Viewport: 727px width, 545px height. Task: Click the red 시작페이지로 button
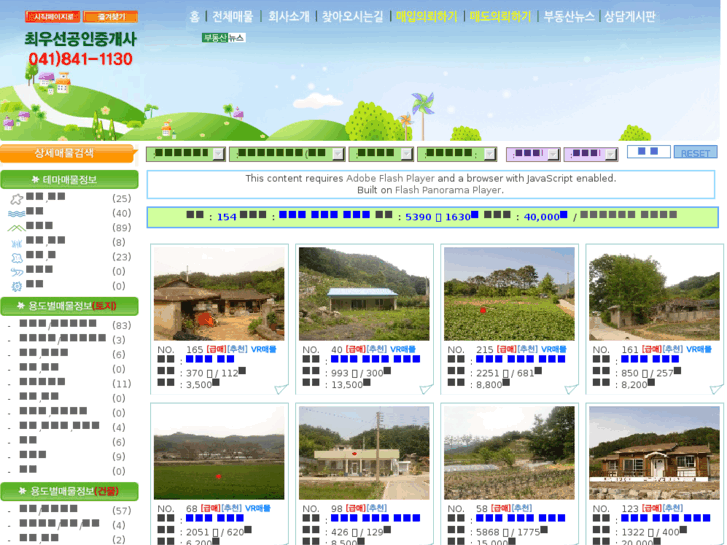[53, 17]
